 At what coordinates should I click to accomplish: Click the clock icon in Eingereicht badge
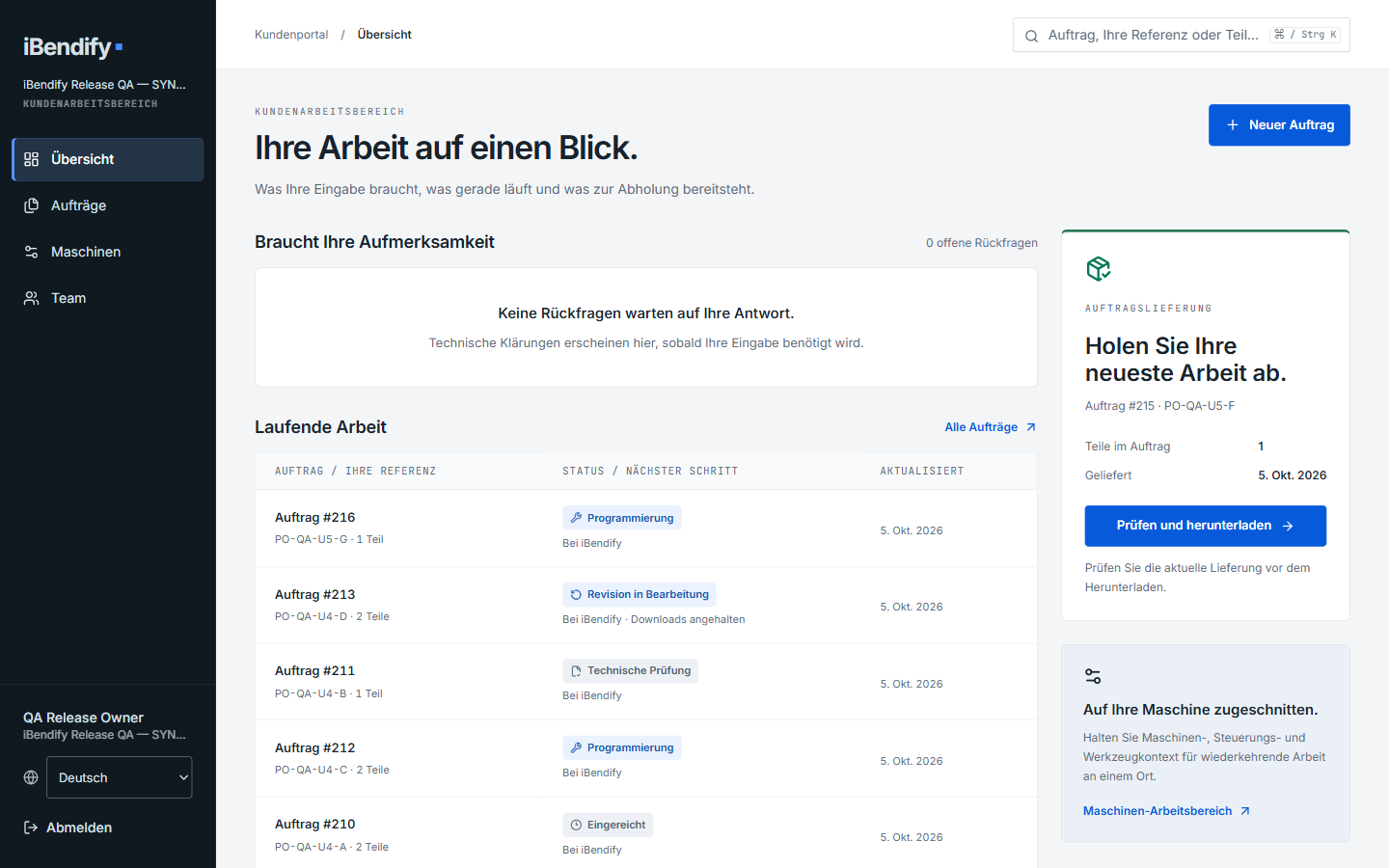point(576,826)
